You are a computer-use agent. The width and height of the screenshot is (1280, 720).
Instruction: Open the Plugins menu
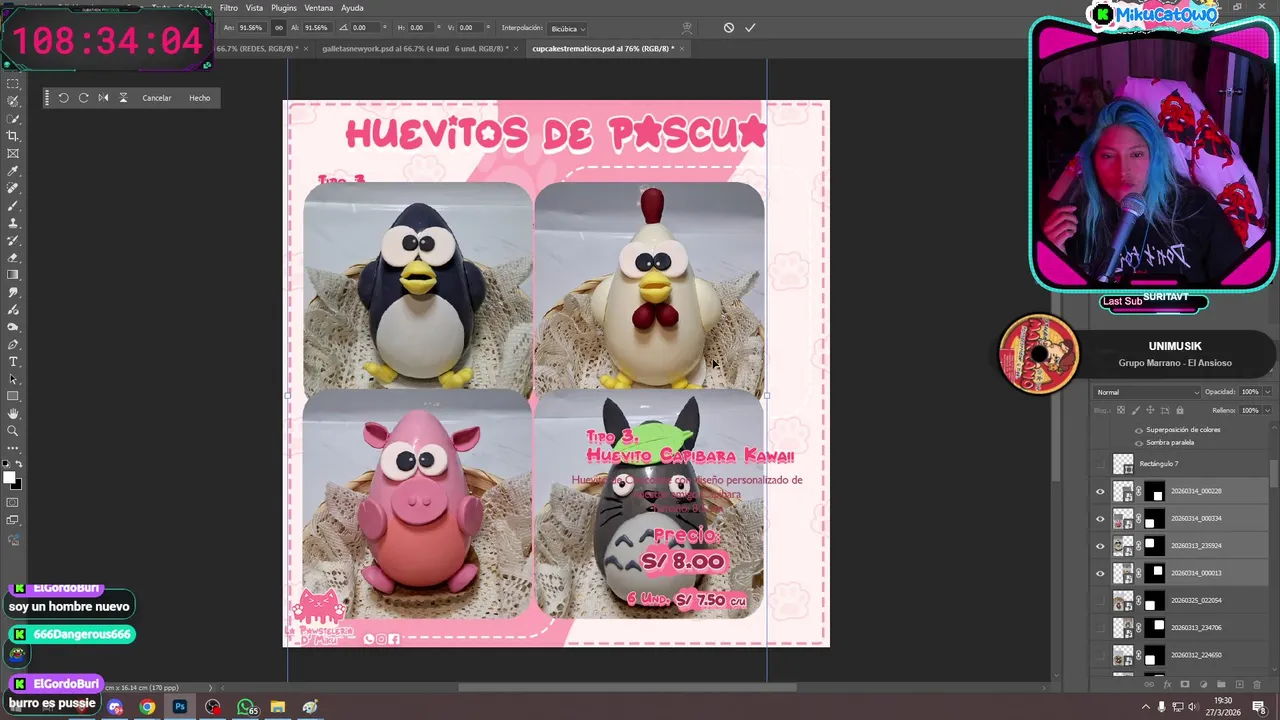pyautogui.click(x=284, y=8)
